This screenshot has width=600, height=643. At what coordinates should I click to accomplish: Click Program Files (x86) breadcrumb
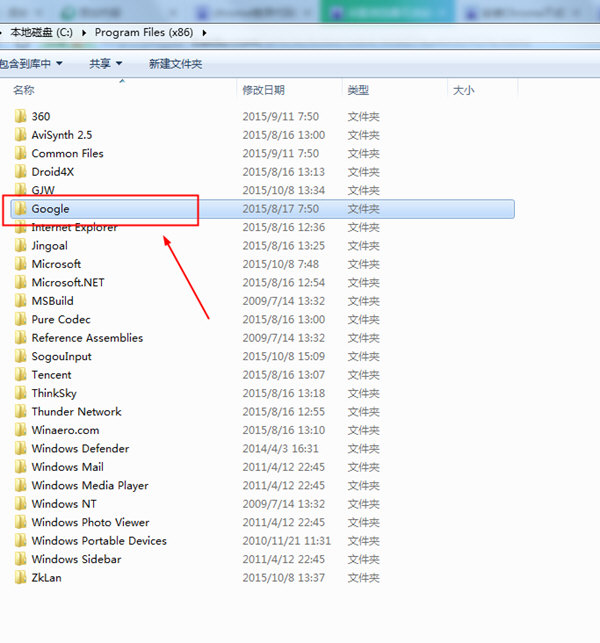144,32
